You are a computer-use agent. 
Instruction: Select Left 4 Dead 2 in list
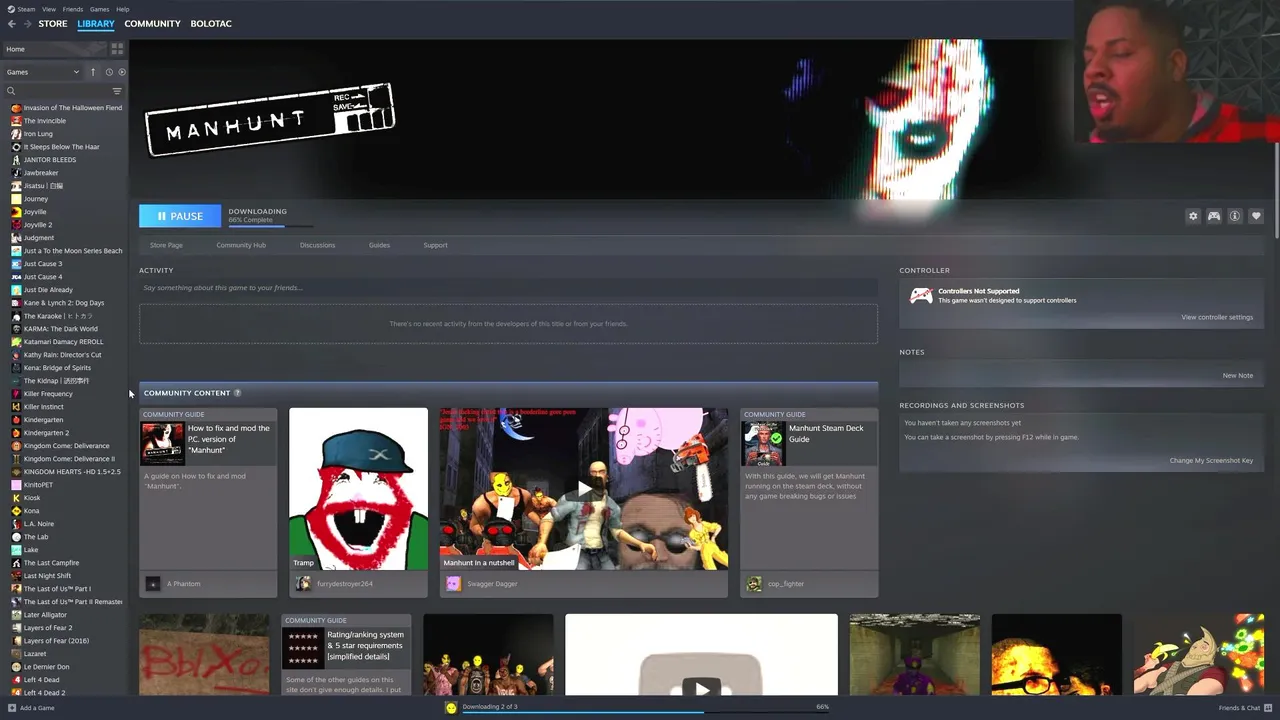(44, 693)
